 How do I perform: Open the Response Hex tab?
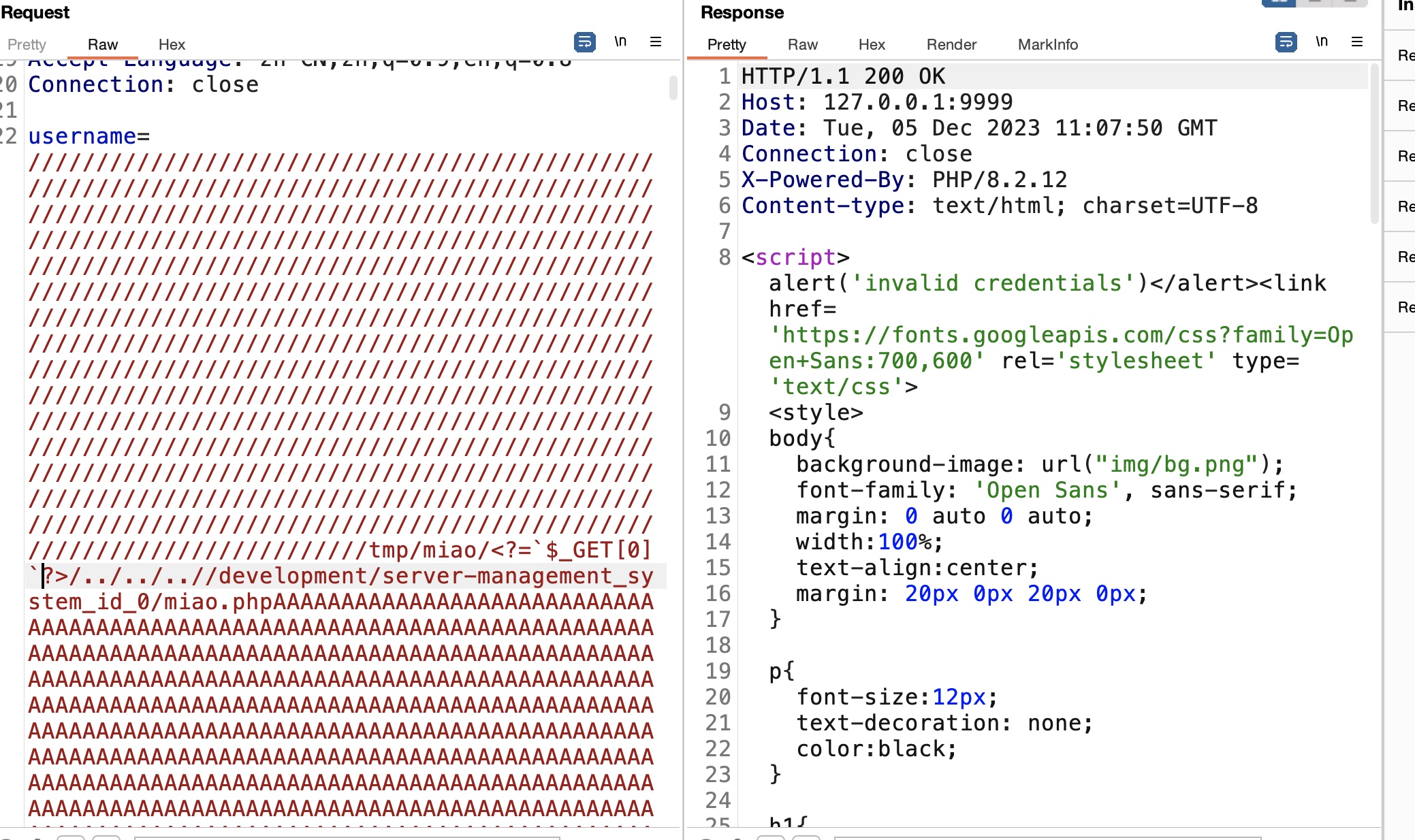[872, 45]
